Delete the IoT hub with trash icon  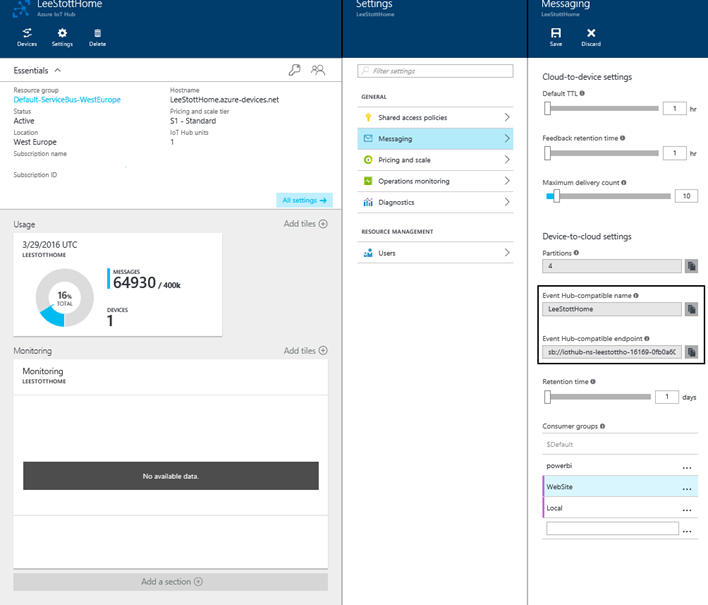98,37
